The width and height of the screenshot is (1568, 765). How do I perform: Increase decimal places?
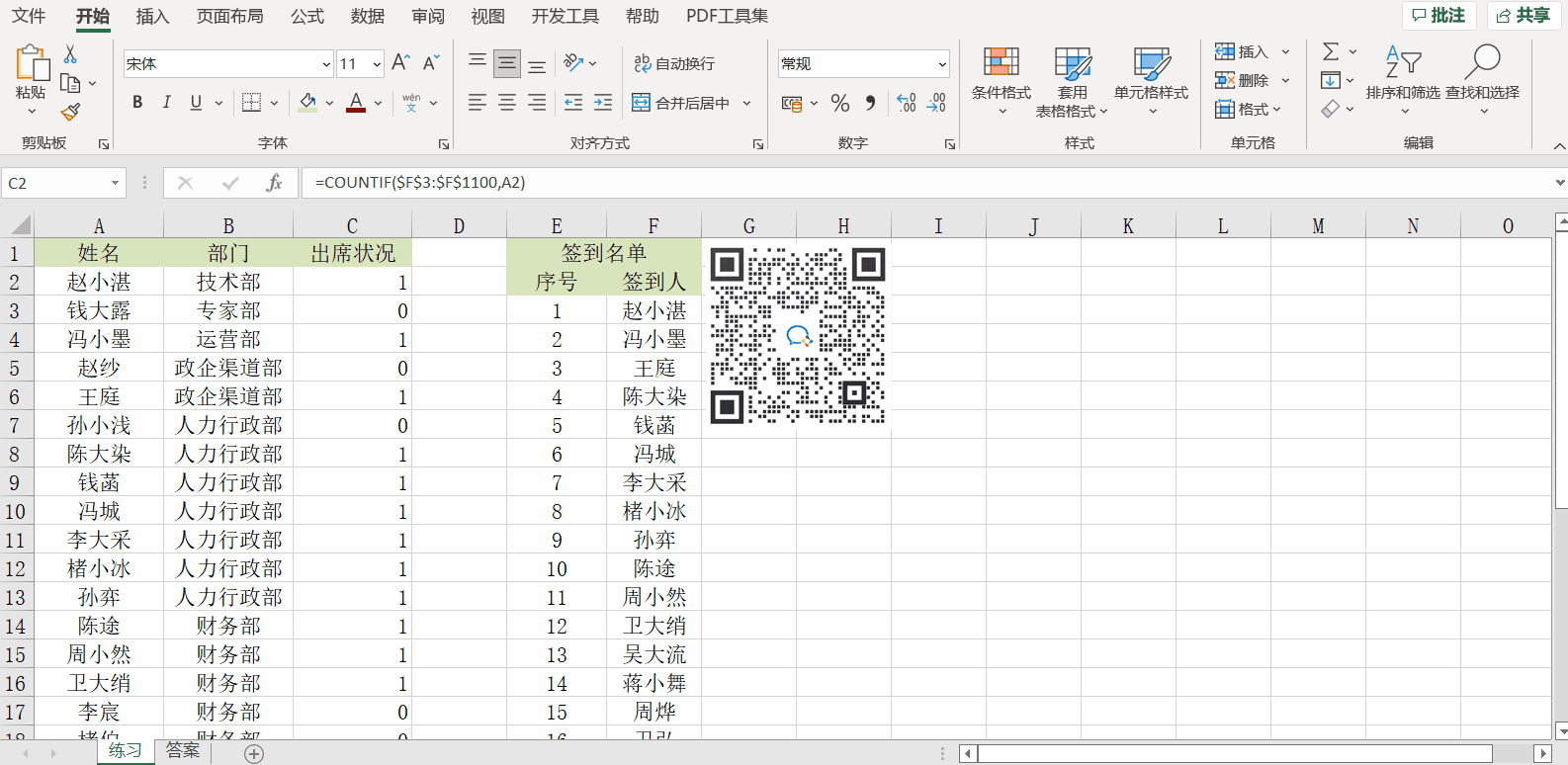click(907, 103)
